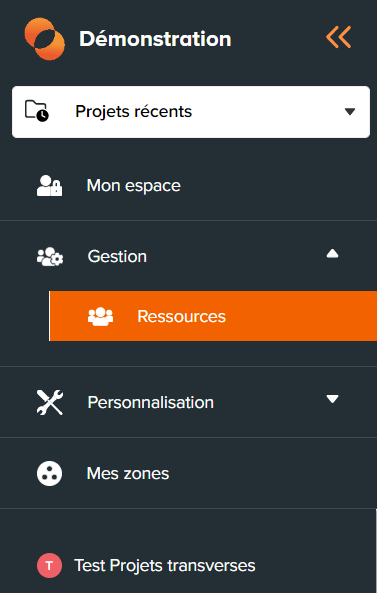Click the Mes zones circle icon
The height and width of the screenshot is (593, 377).
[x=50, y=473]
